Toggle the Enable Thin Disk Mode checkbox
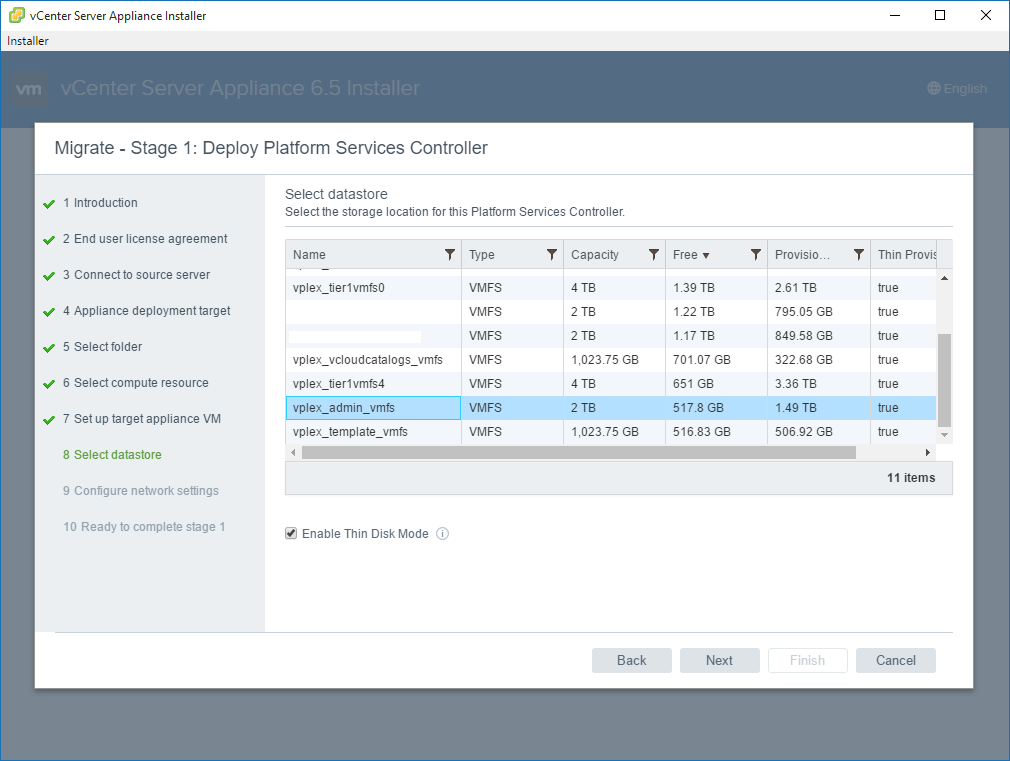Viewport: 1010px width, 761px height. point(291,534)
